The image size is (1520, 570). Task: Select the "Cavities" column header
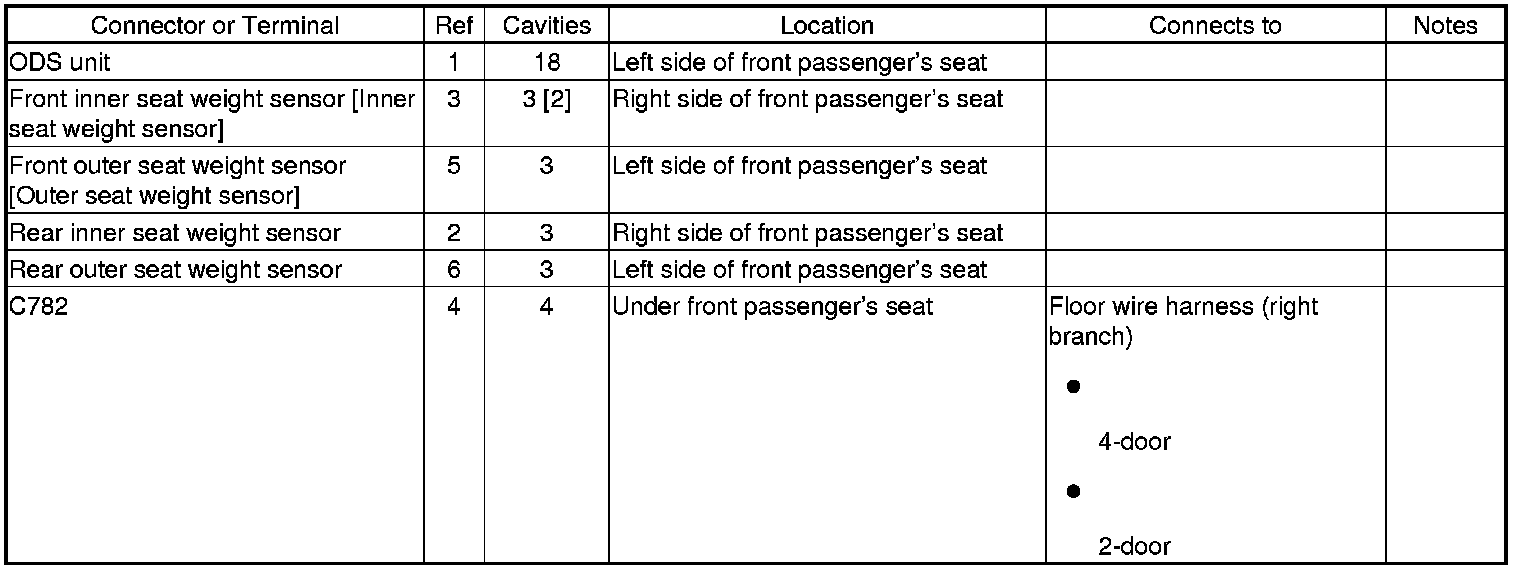pos(546,26)
